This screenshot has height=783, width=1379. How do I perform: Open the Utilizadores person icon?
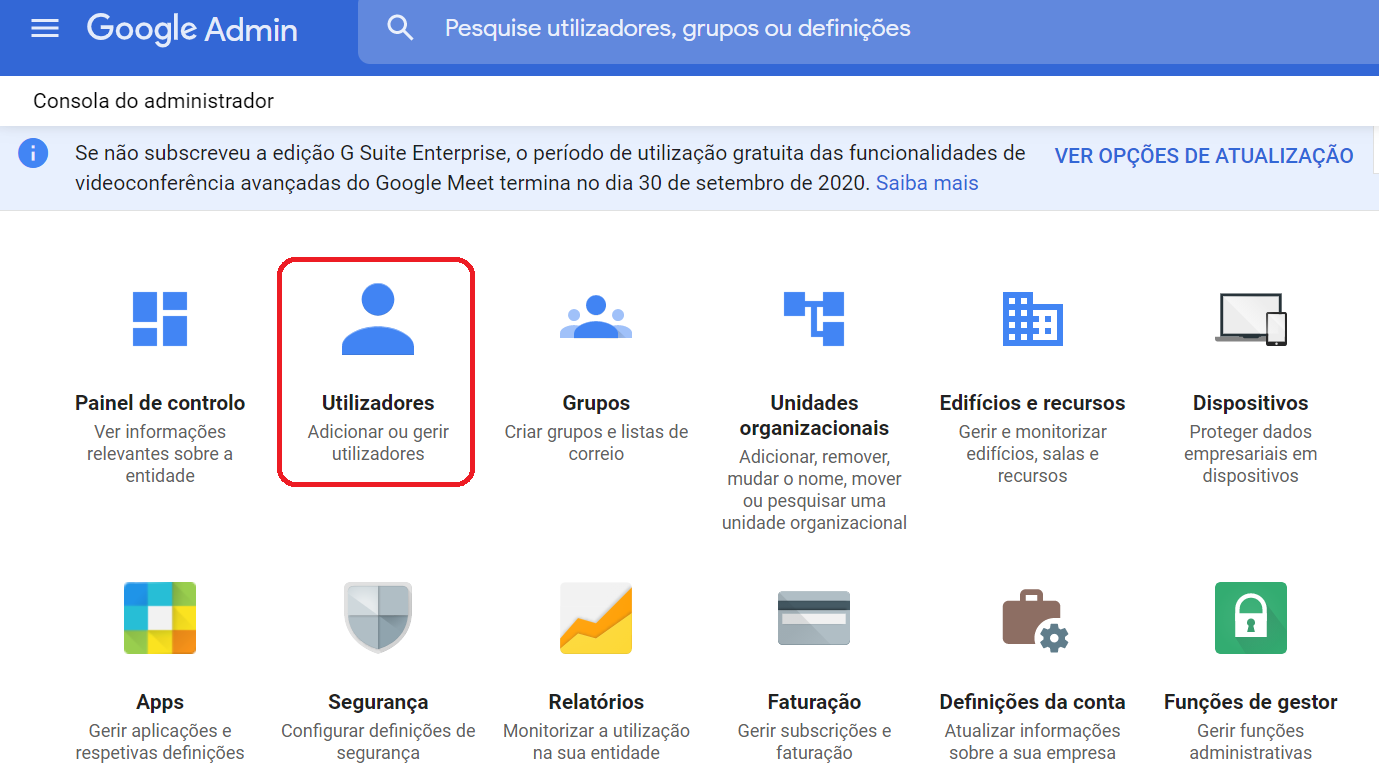[x=377, y=319]
